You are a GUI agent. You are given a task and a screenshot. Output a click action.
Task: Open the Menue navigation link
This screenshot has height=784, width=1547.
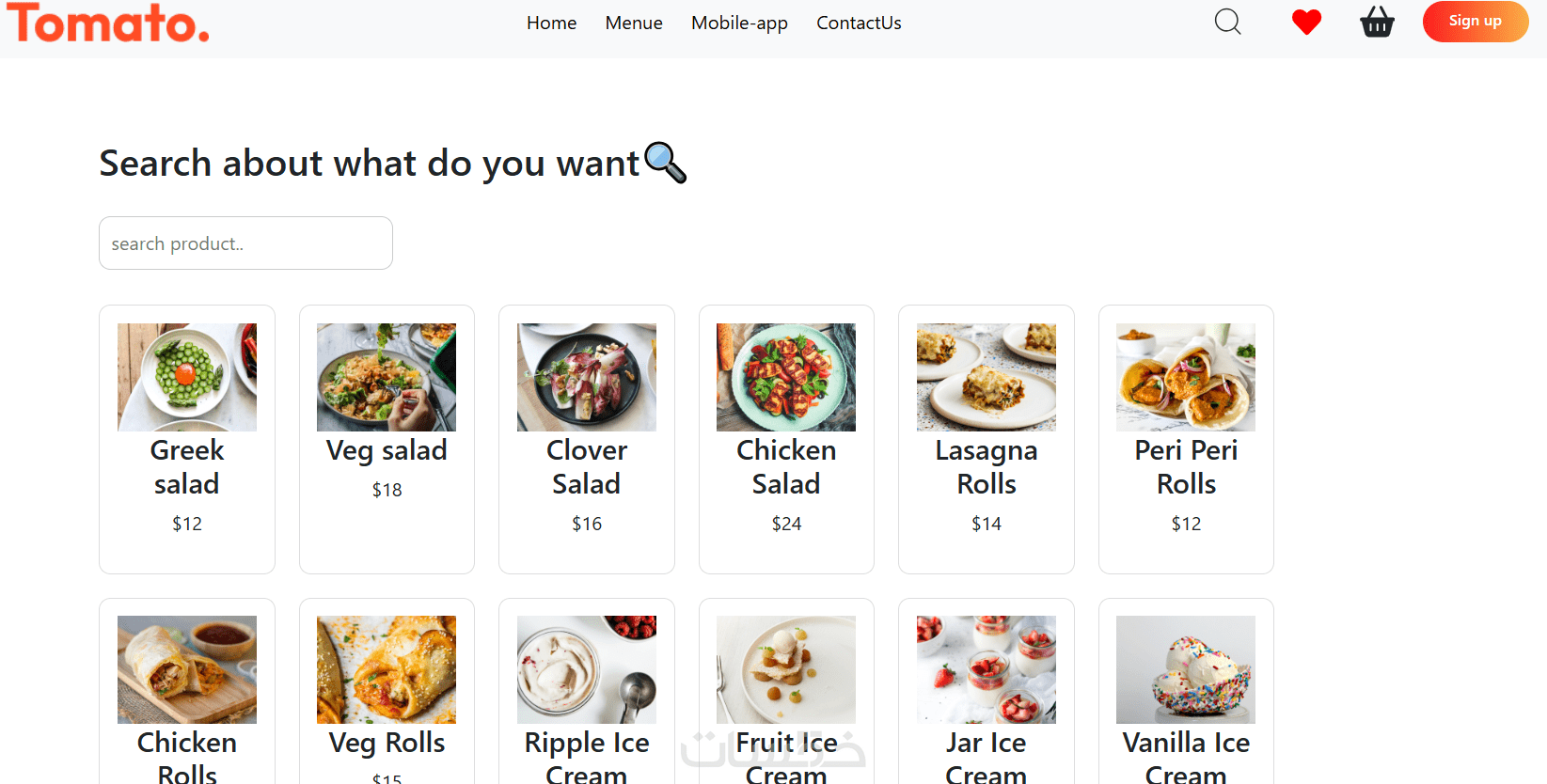634,23
